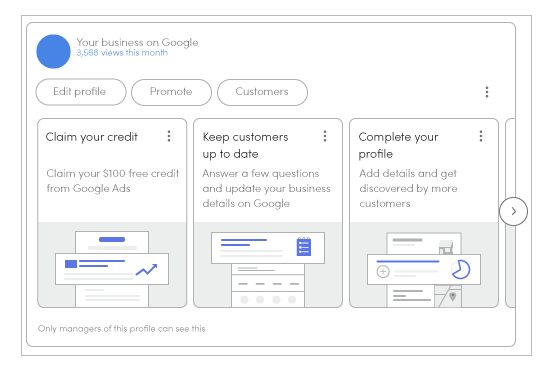The width and height of the screenshot is (553, 371).
Task: Open three-dot menu on Complete your profile card
Action: click(481, 136)
